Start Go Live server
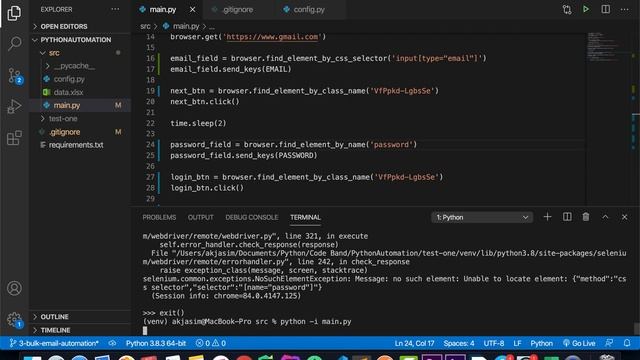The width and height of the screenshot is (640, 360). pos(578,343)
